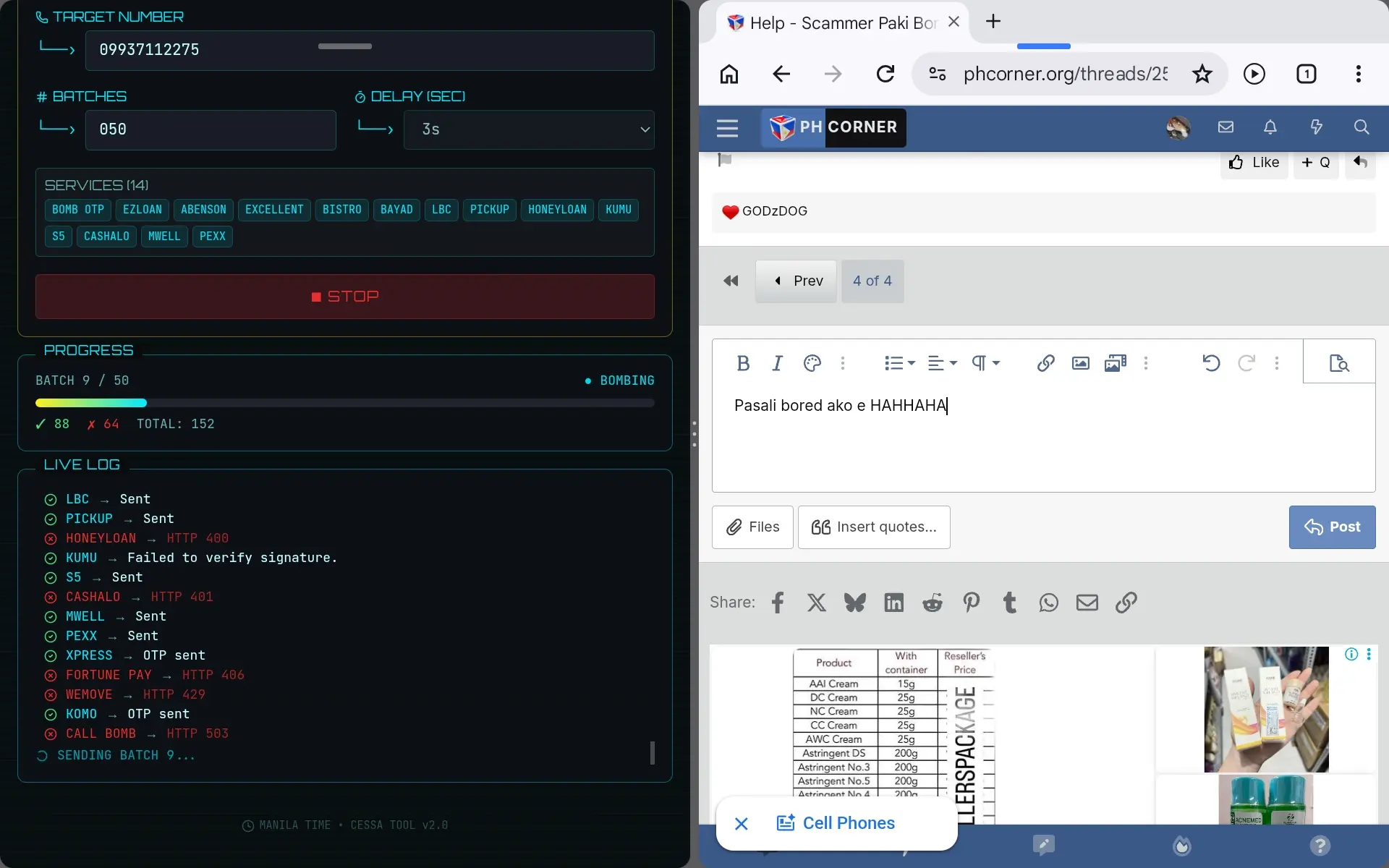Open the browser three-dot menu
The width and height of the screenshot is (1389, 868).
(x=1359, y=74)
